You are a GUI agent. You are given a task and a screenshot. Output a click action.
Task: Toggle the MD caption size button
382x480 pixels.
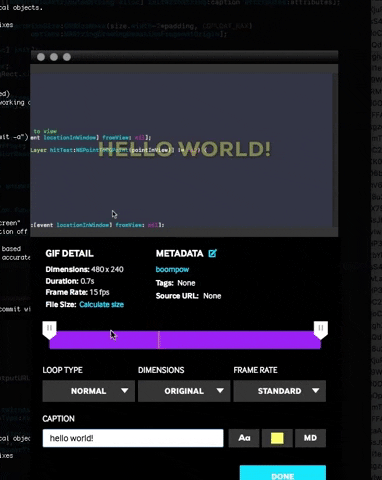[310, 438]
